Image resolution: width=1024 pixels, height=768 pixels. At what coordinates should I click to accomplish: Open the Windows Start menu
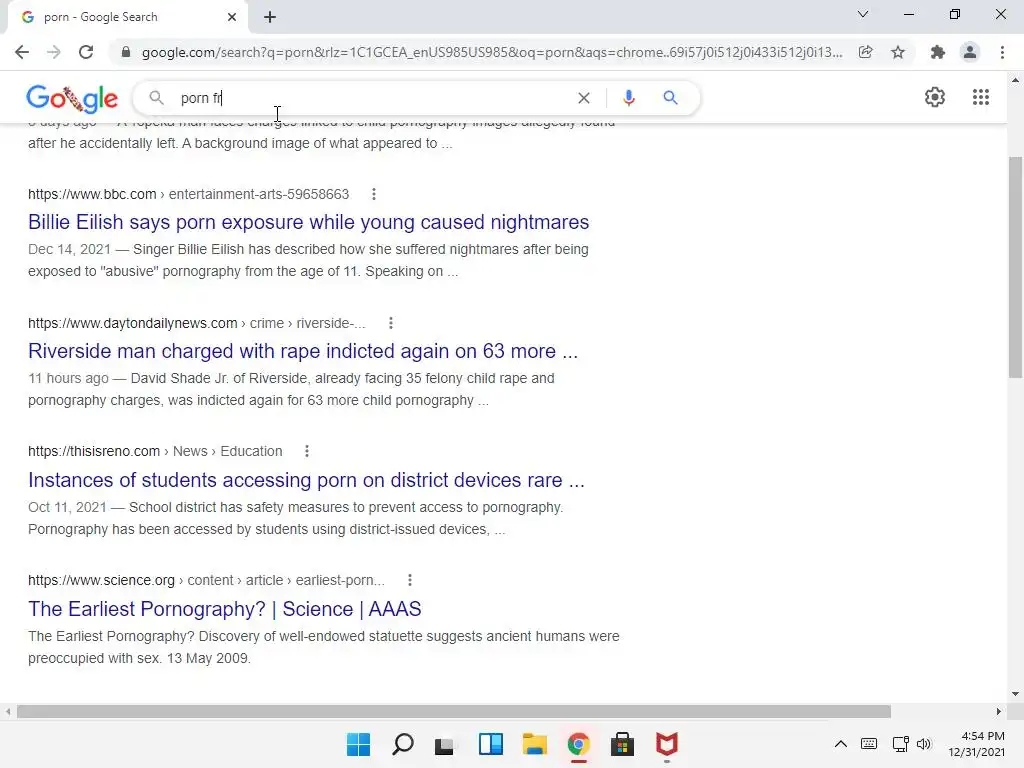tap(358, 744)
